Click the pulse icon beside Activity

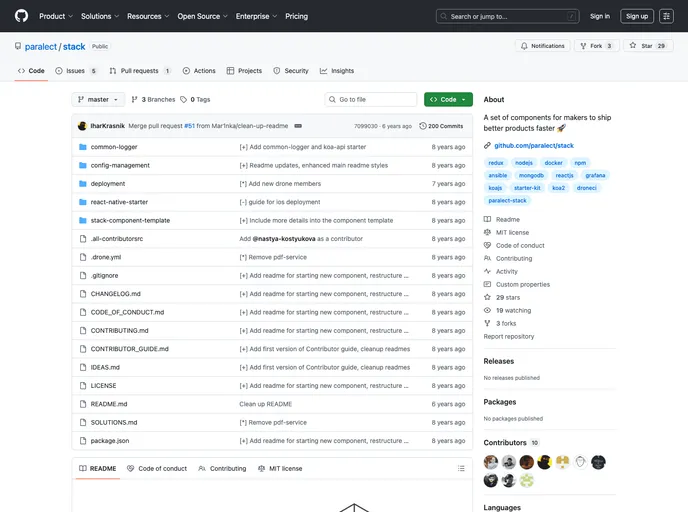(x=487, y=271)
